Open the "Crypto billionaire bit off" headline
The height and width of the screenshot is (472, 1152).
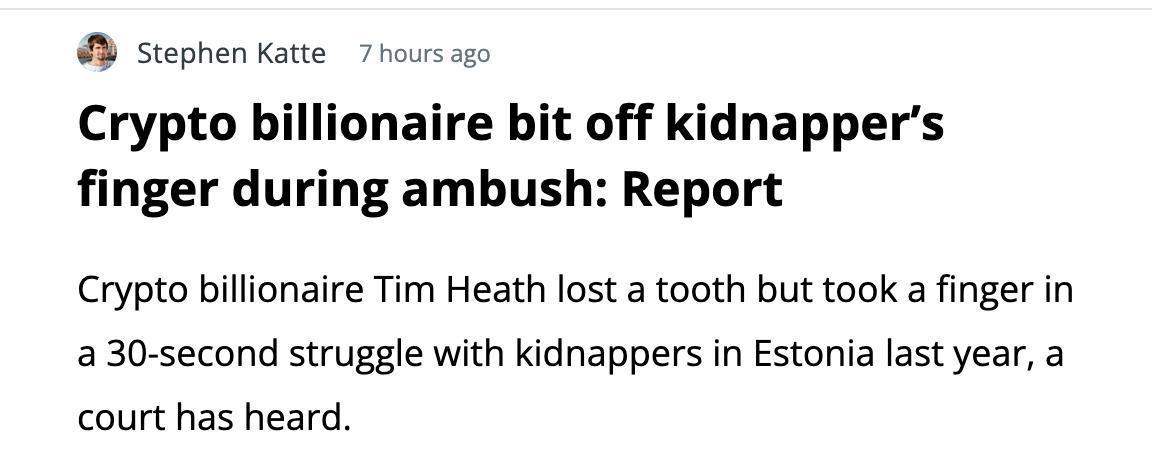pyautogui.click(x=511, y=157)
